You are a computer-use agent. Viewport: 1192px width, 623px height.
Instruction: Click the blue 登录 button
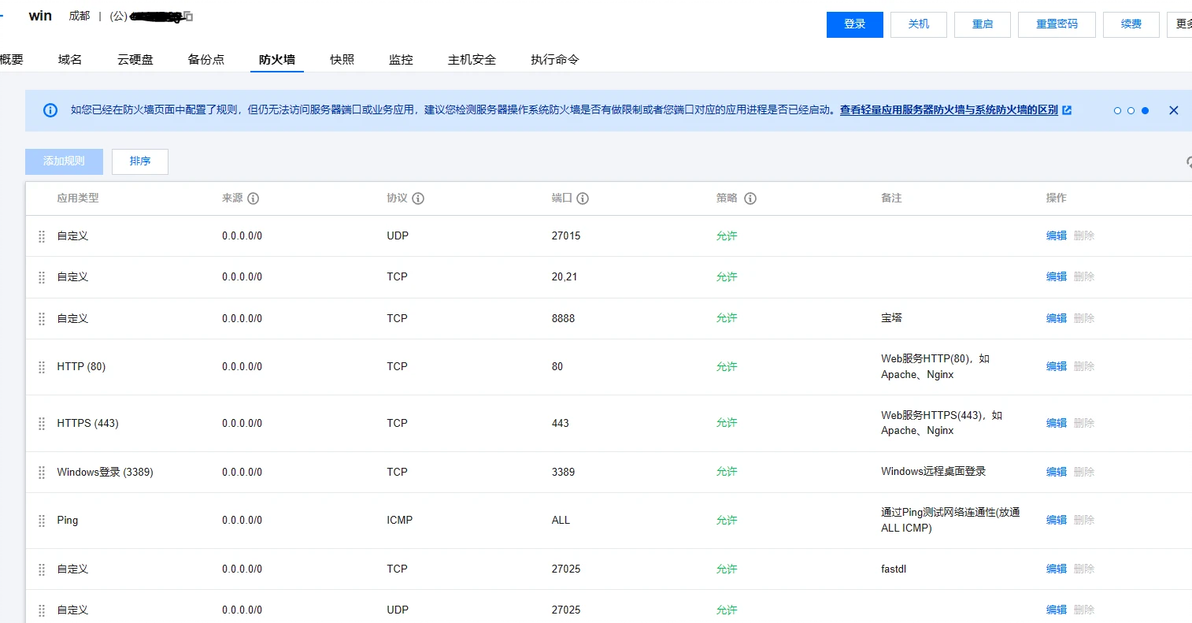pyautogui.click(x=854, y=24)
